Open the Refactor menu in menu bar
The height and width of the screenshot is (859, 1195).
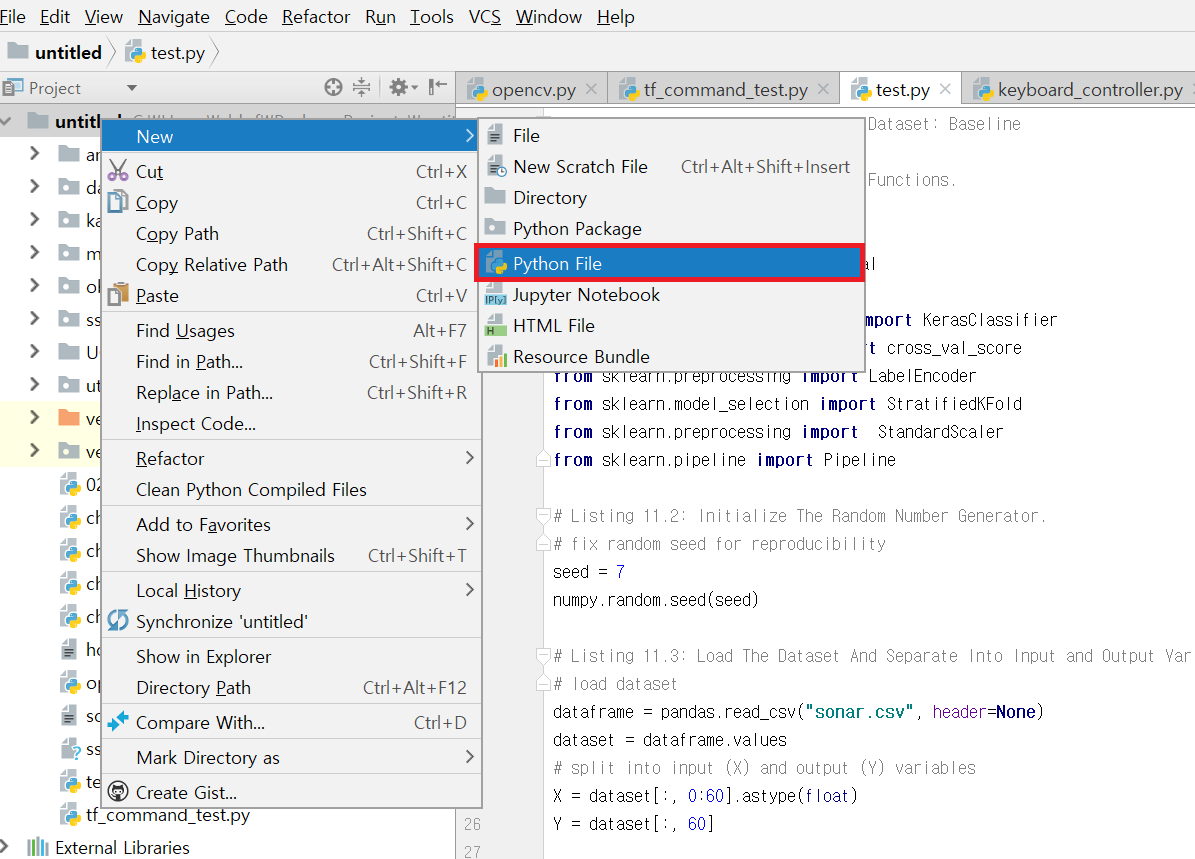pos(316,17)
